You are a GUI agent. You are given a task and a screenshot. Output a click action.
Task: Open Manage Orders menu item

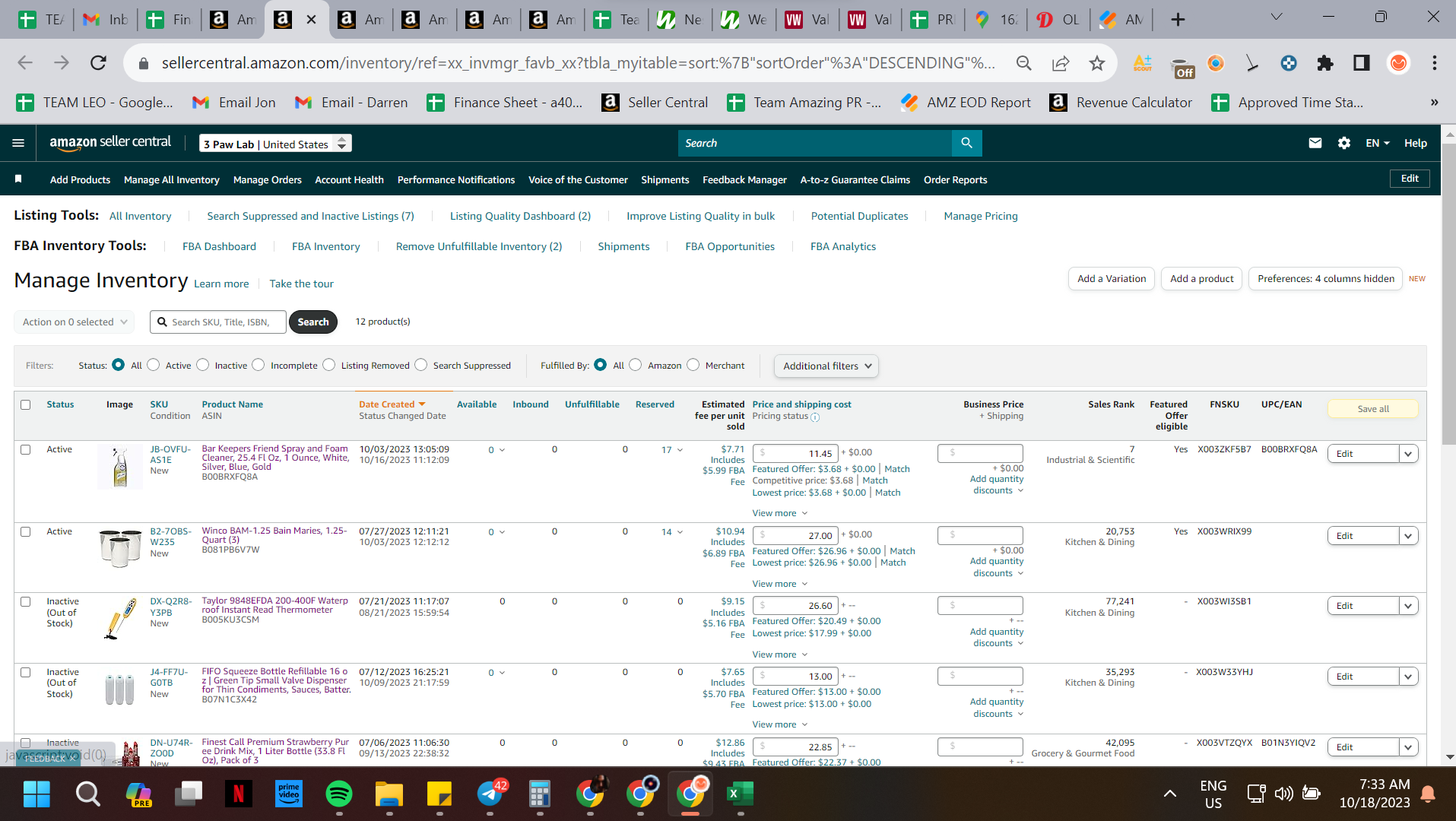268,179
